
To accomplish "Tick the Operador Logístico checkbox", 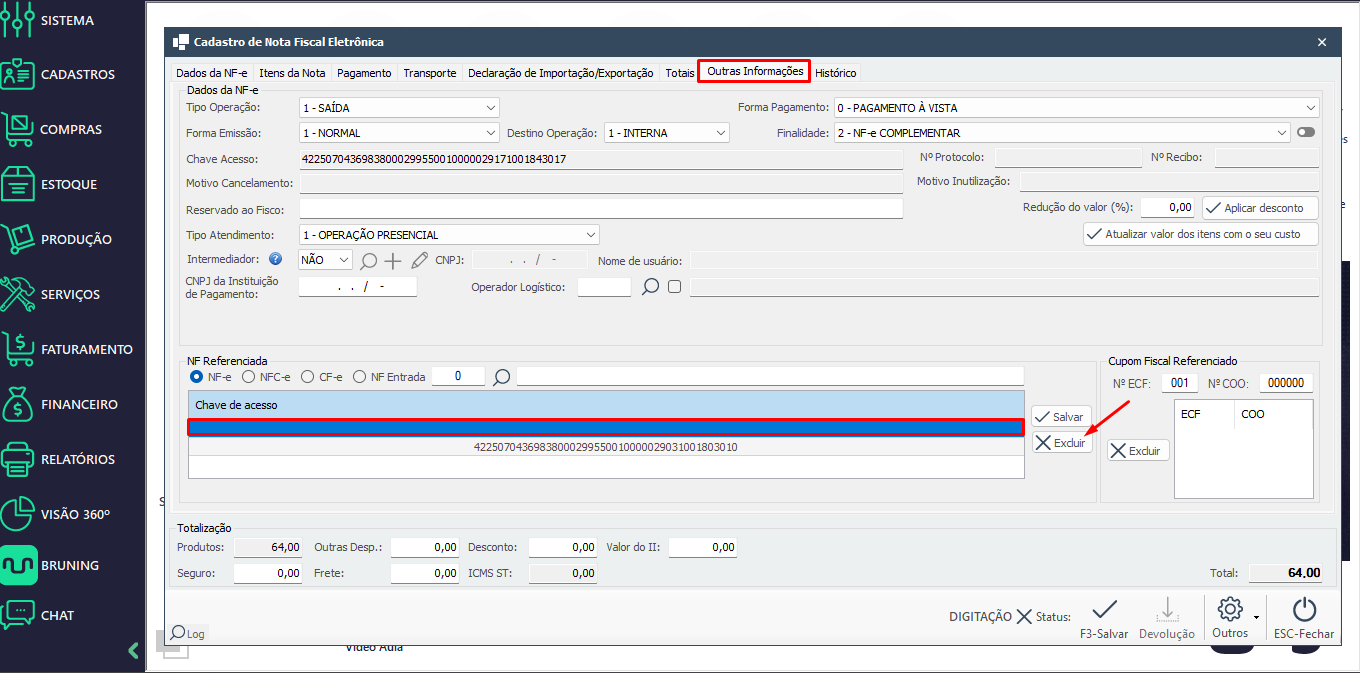I will click(675, 287).
